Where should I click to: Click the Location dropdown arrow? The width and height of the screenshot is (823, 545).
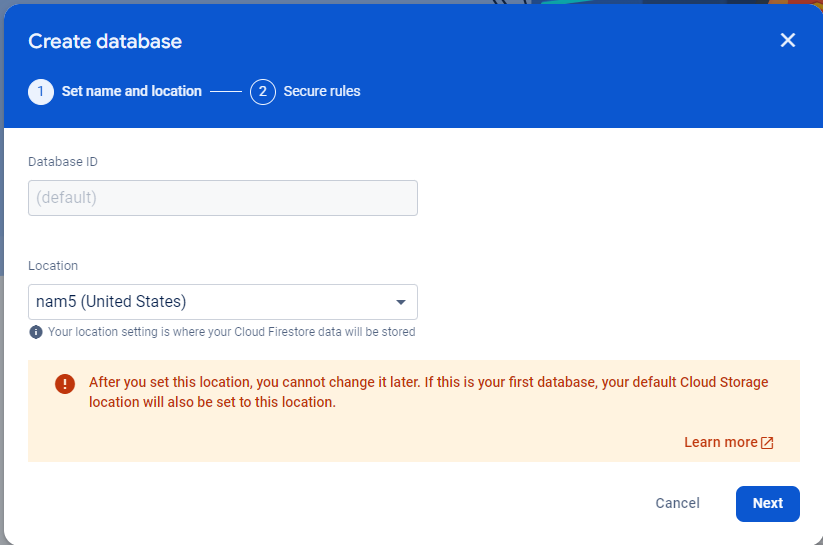coord(401,302)
